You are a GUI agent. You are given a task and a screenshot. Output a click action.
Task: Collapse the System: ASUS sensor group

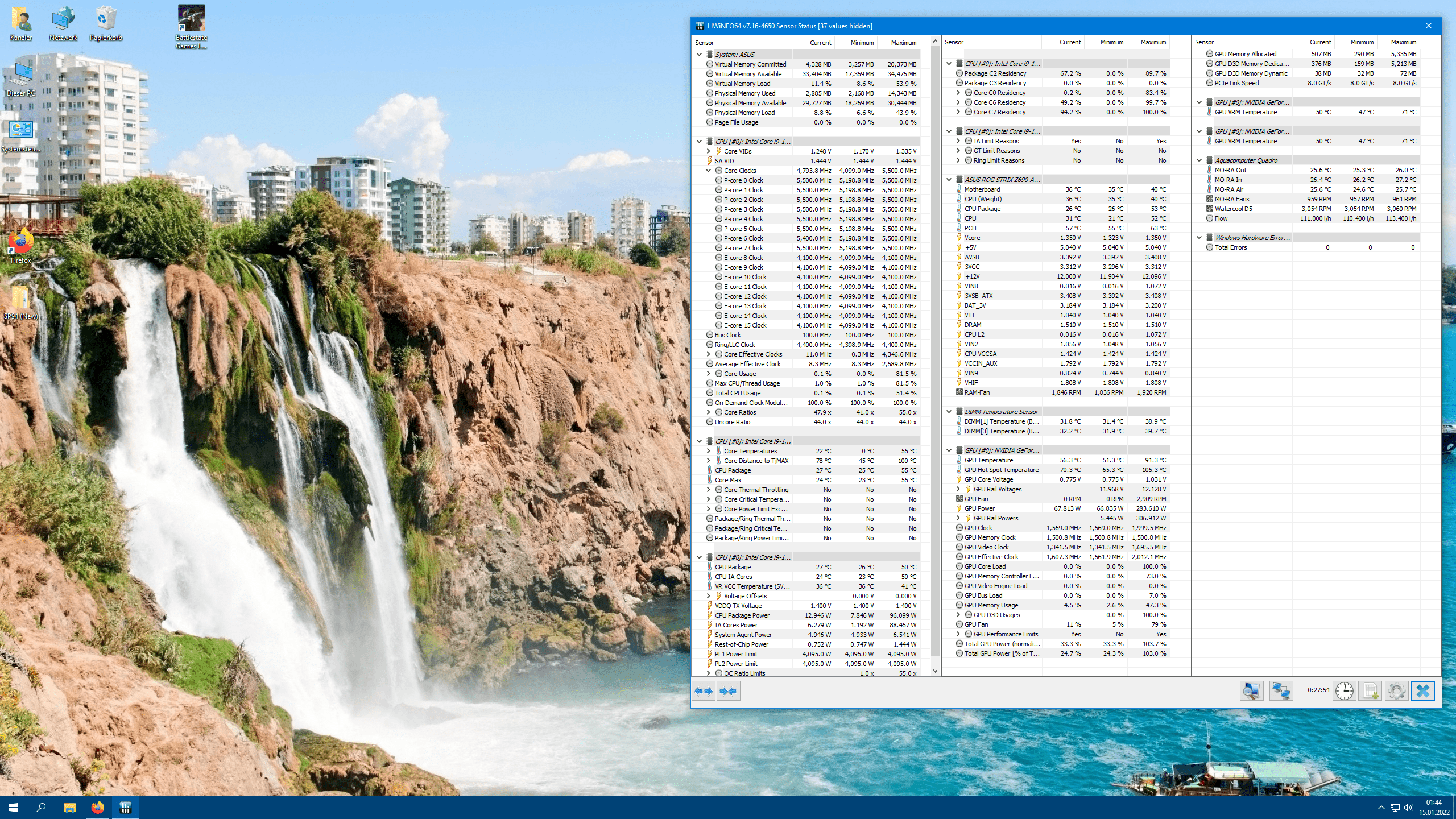point(699,55)
